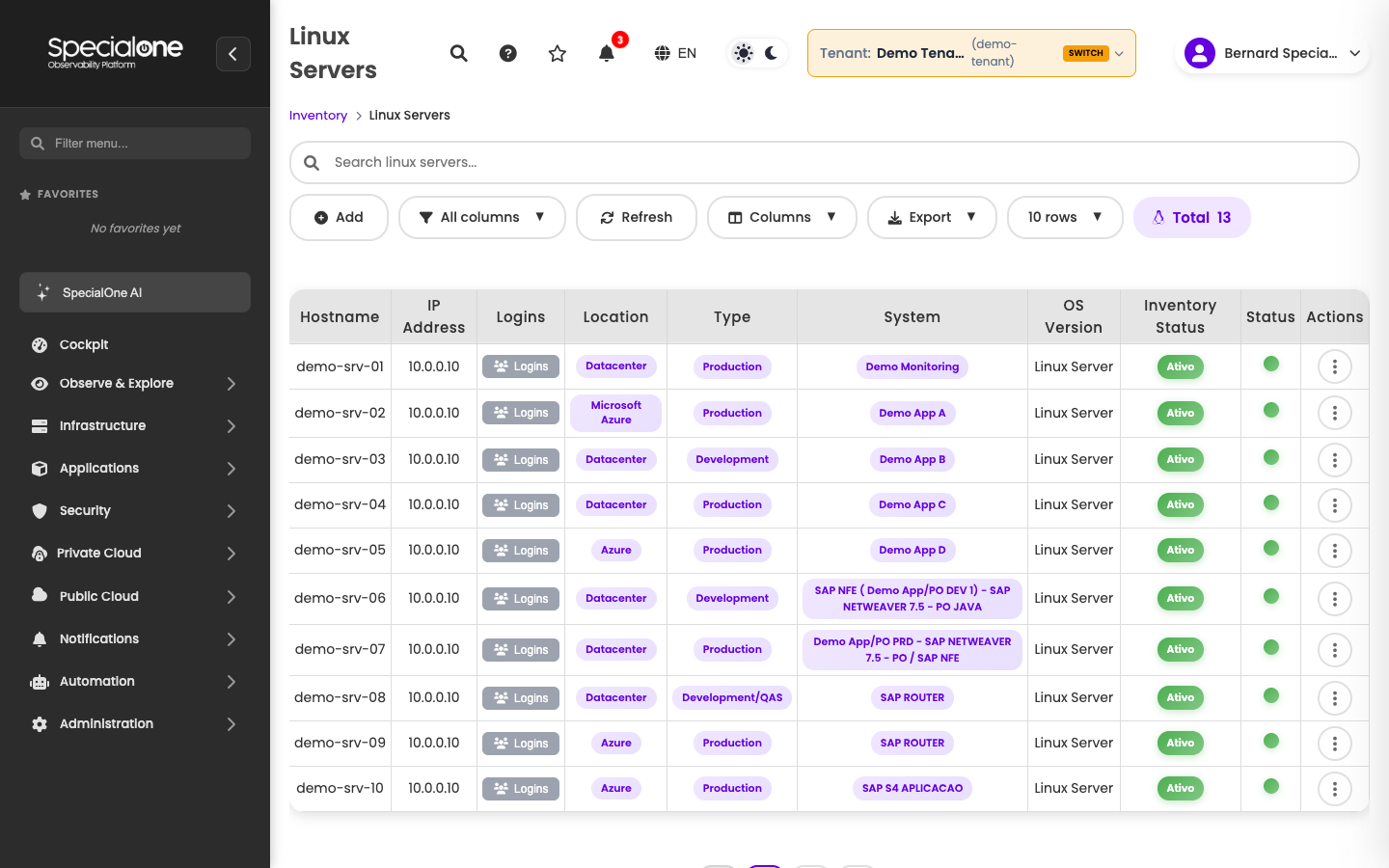Expand Notifications menu

[135, 638]
